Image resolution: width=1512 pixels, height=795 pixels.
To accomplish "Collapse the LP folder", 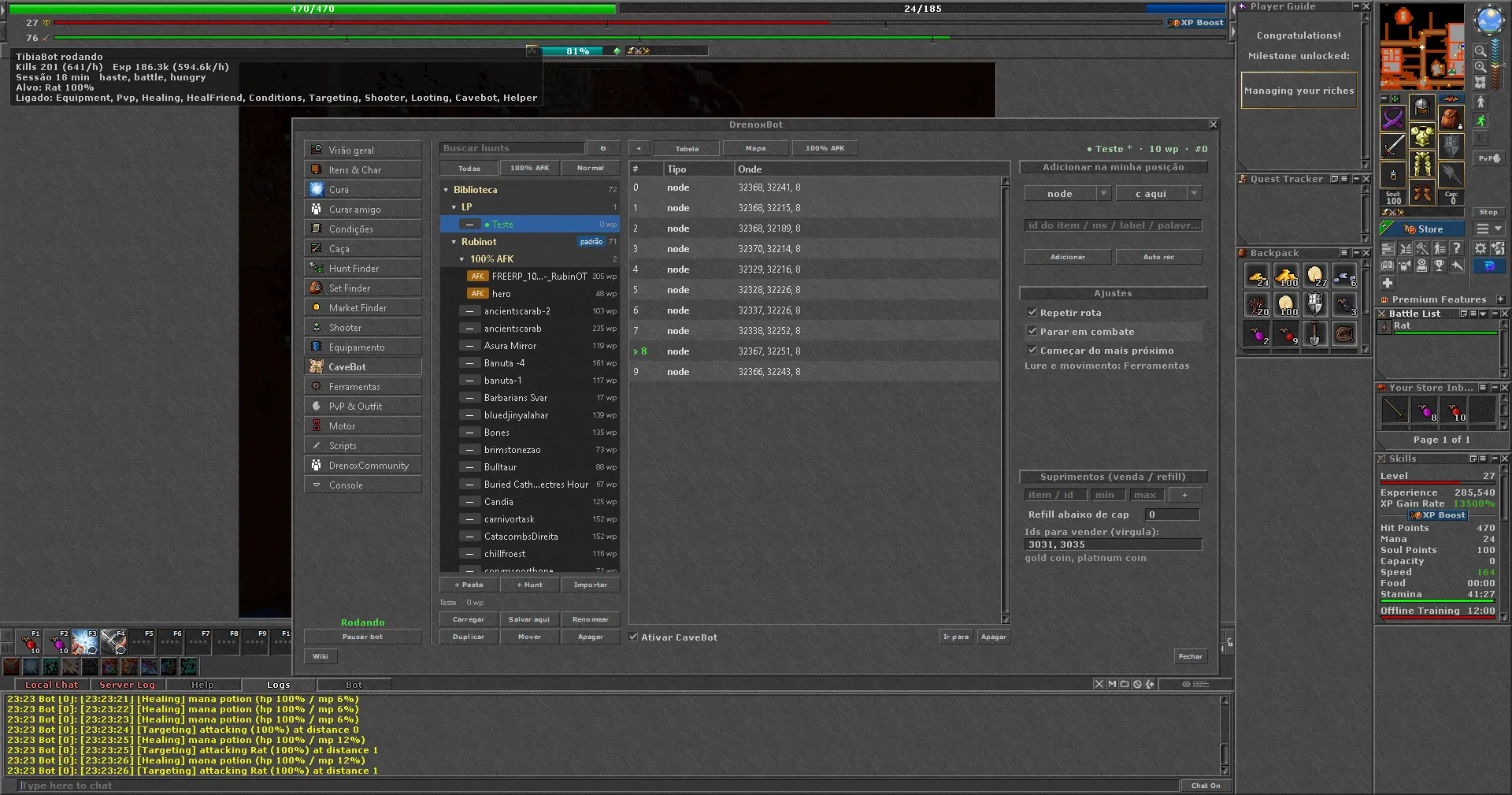I will tap(454, 207).
